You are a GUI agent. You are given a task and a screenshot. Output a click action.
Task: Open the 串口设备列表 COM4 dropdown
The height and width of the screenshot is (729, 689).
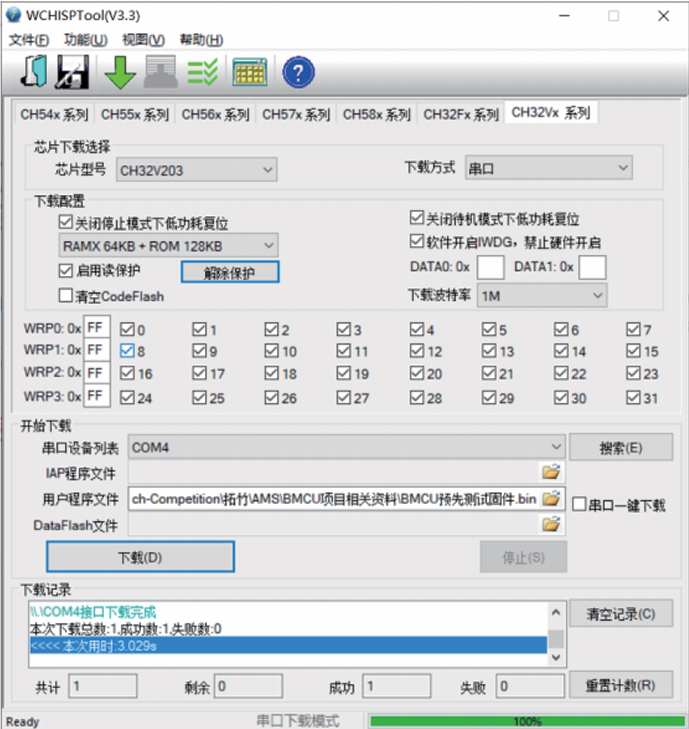(346, 447)
